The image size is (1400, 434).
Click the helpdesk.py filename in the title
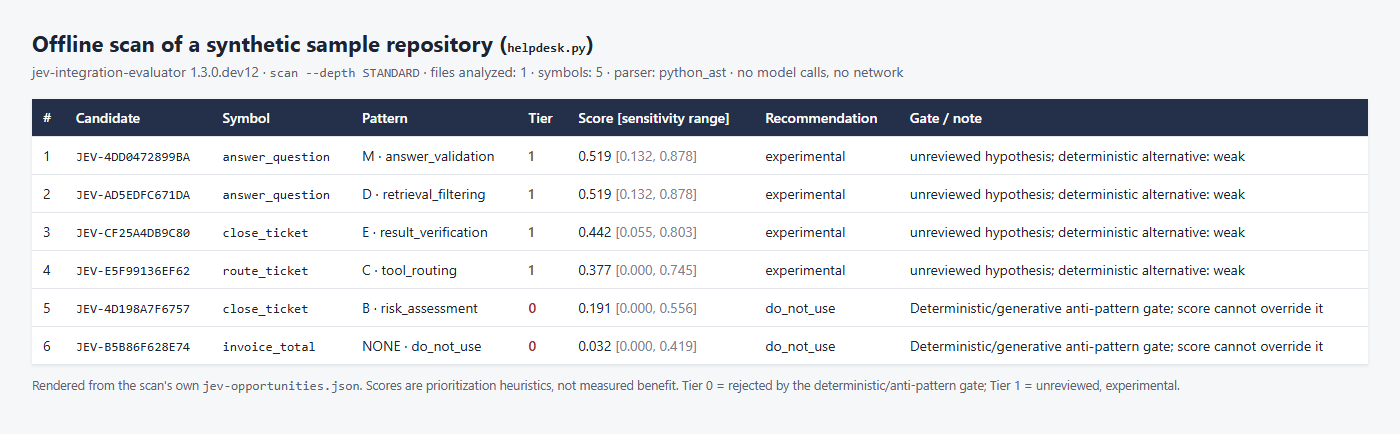click(549, 47)
